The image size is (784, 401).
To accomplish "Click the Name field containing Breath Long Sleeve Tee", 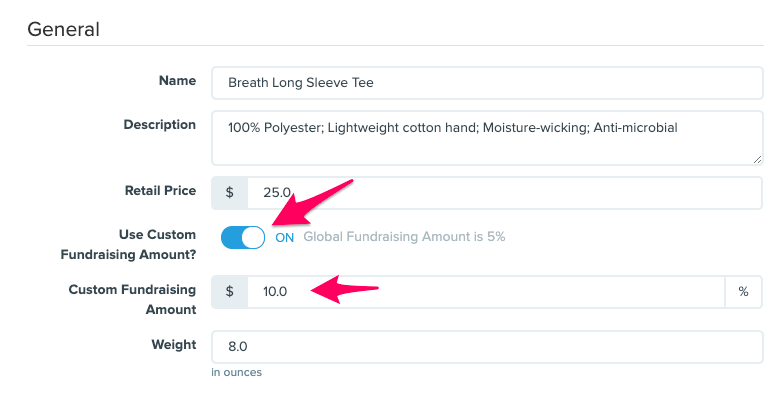I will (487, 83).
